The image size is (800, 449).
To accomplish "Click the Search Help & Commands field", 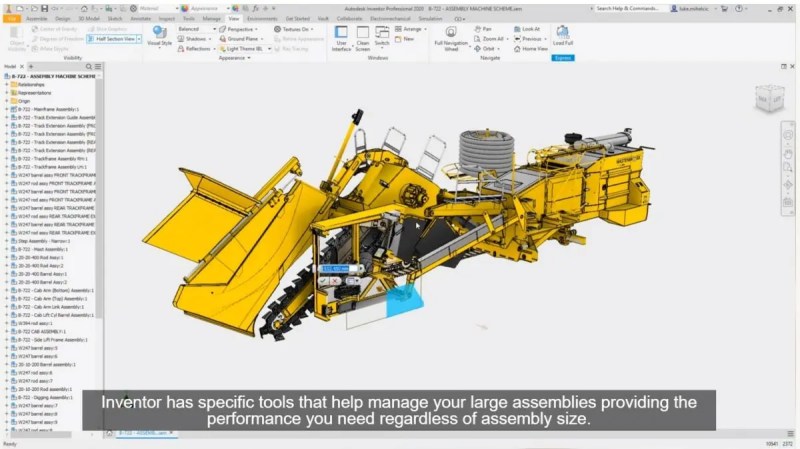I will [x=630, y=9].
